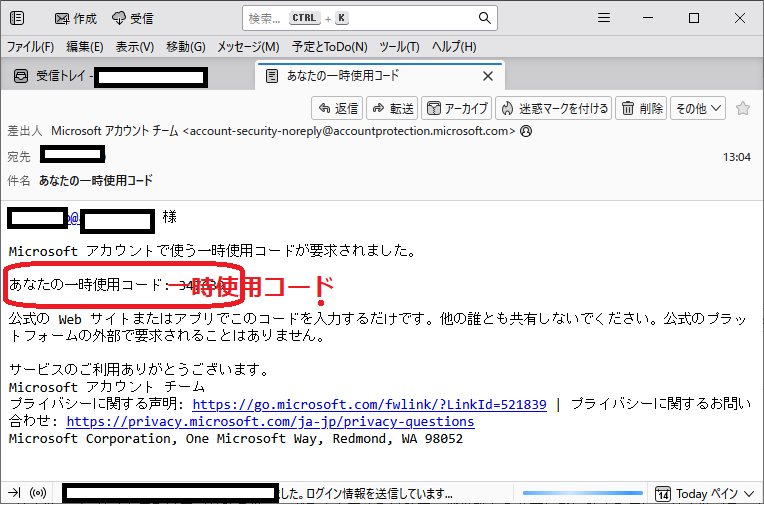Image resolution: width=764 pixels, height=505 pixels.
Task: Open the go.microsoft.com privacy statement link
Action: [369, 405]
